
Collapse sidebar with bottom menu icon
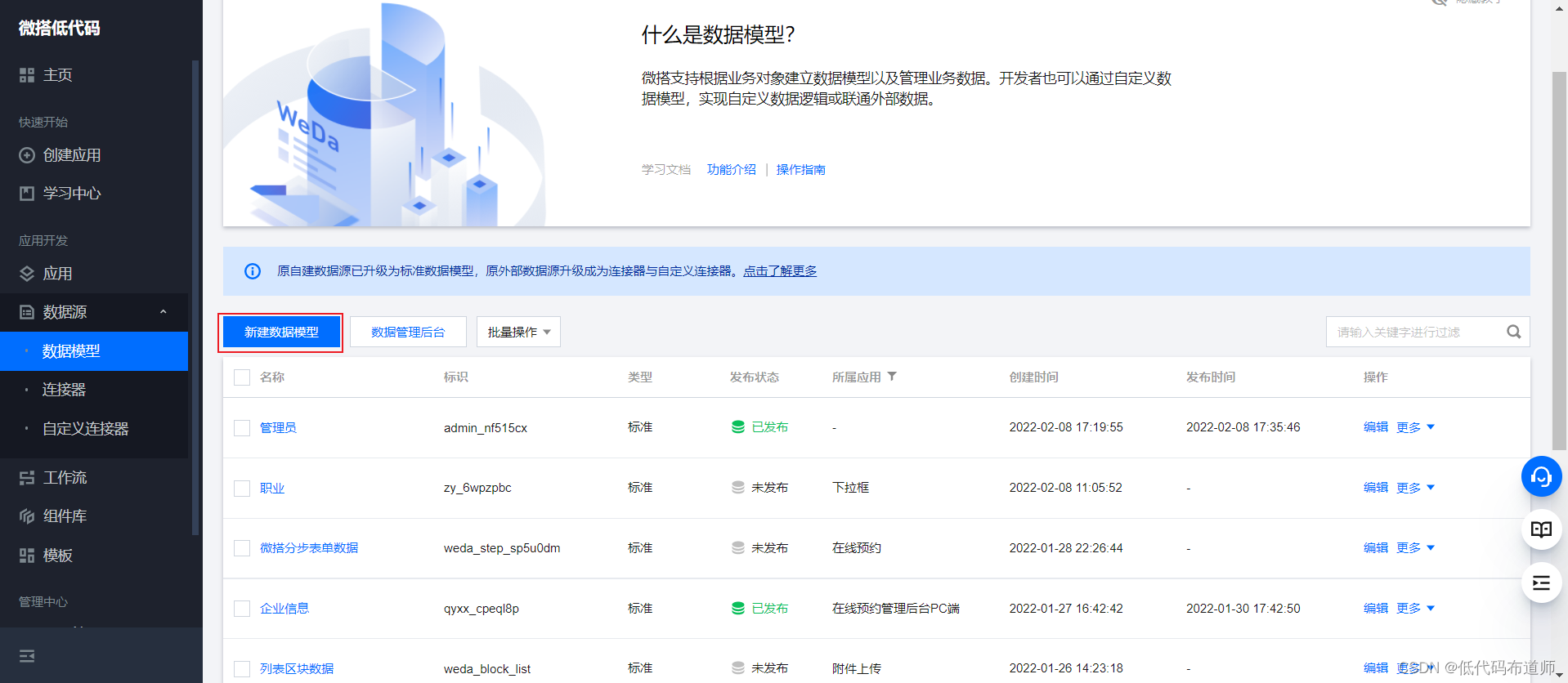(27, 656)
